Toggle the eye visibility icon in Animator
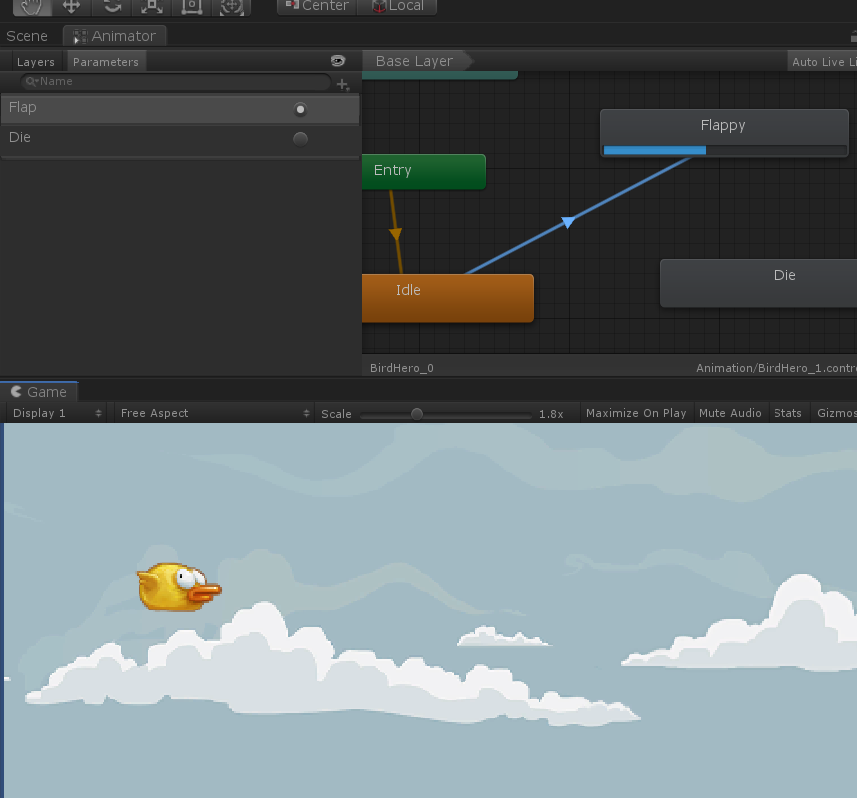 coord(339,61)
